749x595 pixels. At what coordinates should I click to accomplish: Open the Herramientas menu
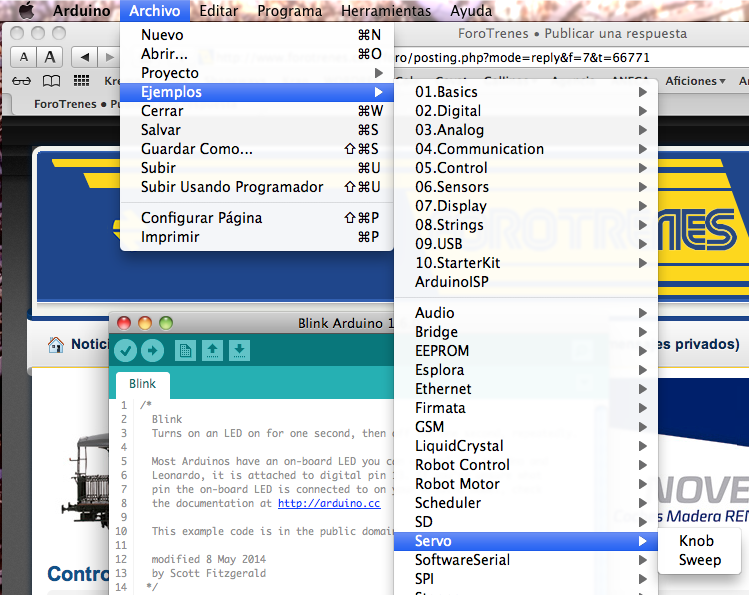coord(386,11)
